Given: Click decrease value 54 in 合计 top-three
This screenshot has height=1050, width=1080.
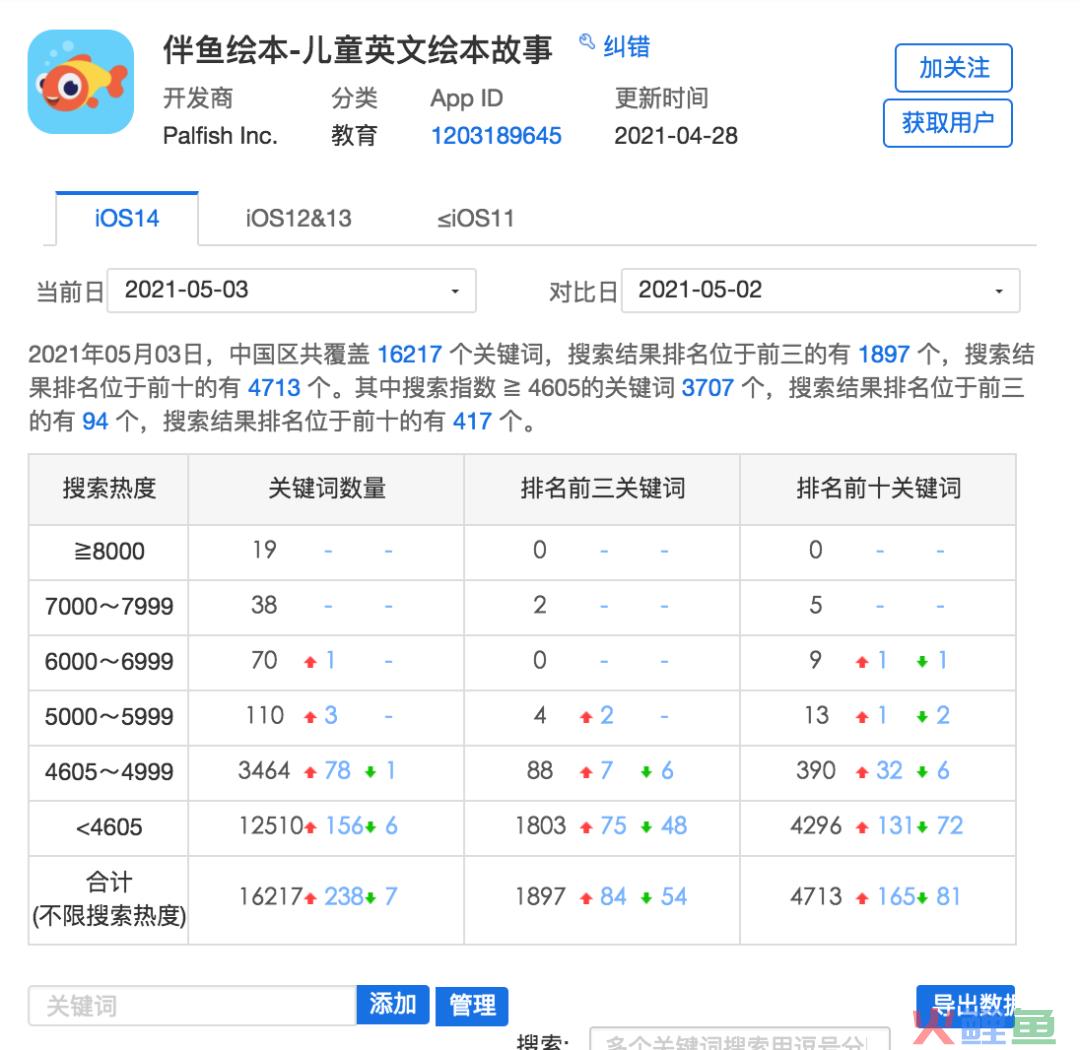Looking at the screenshot, I should point(674,896).
